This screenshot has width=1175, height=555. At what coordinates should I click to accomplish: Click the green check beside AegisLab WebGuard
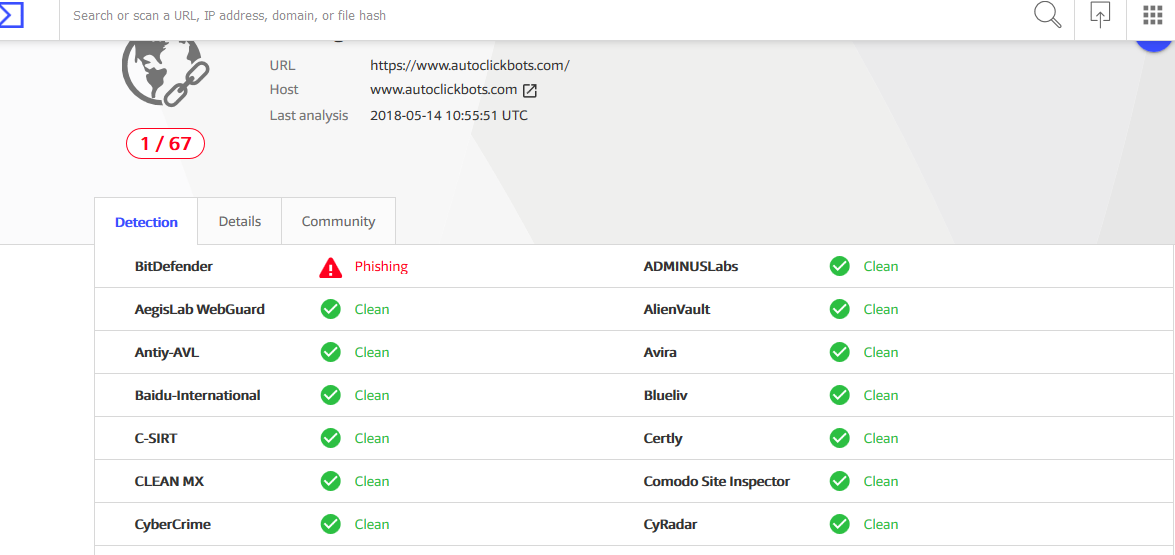[x=330, y=309]
